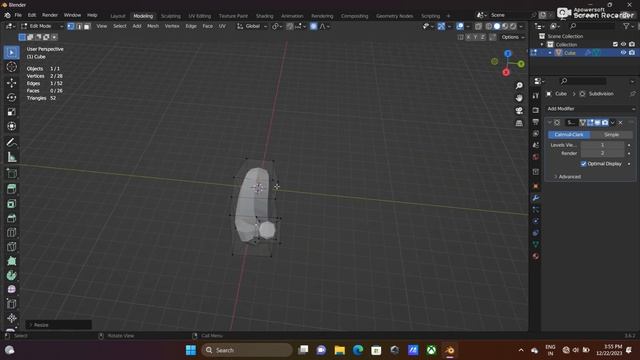Image resolution: width=640 pixels, height=360 pixels.
Task: Select the Select Box tool
Action: click(x=11, y=53)
